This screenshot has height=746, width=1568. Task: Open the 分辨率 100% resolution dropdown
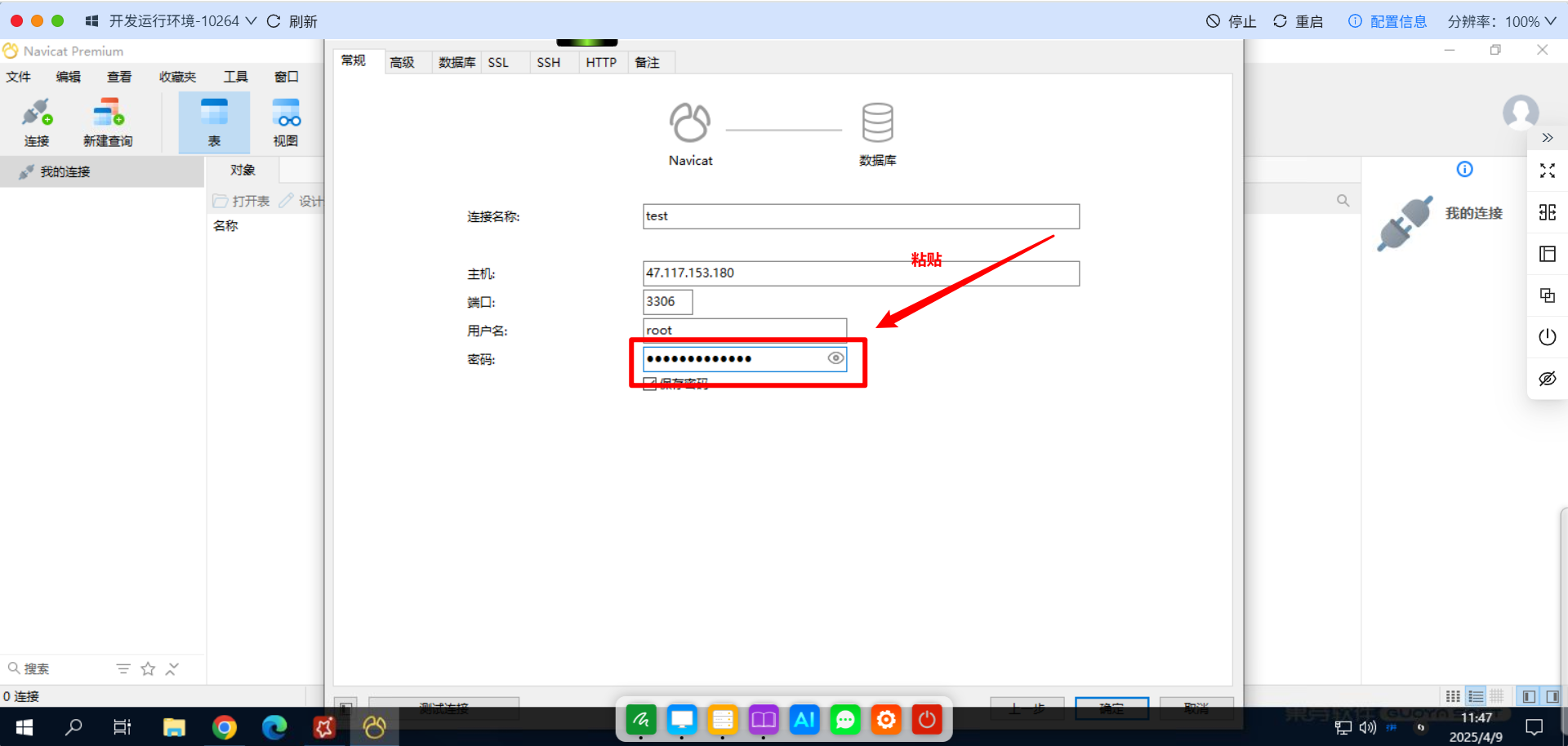pos(1503,21)
